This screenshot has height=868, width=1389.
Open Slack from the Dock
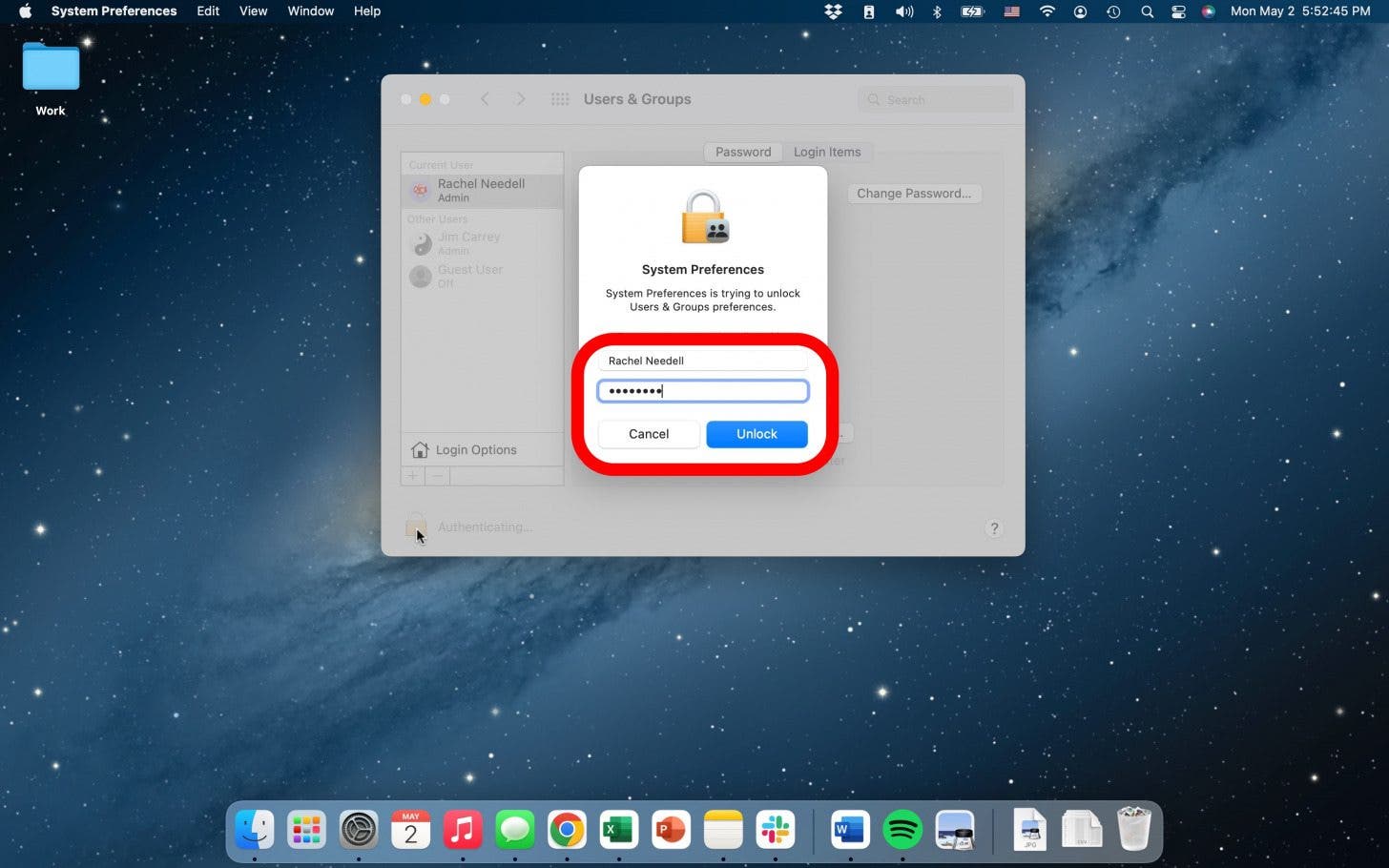(x=775, y=830)
